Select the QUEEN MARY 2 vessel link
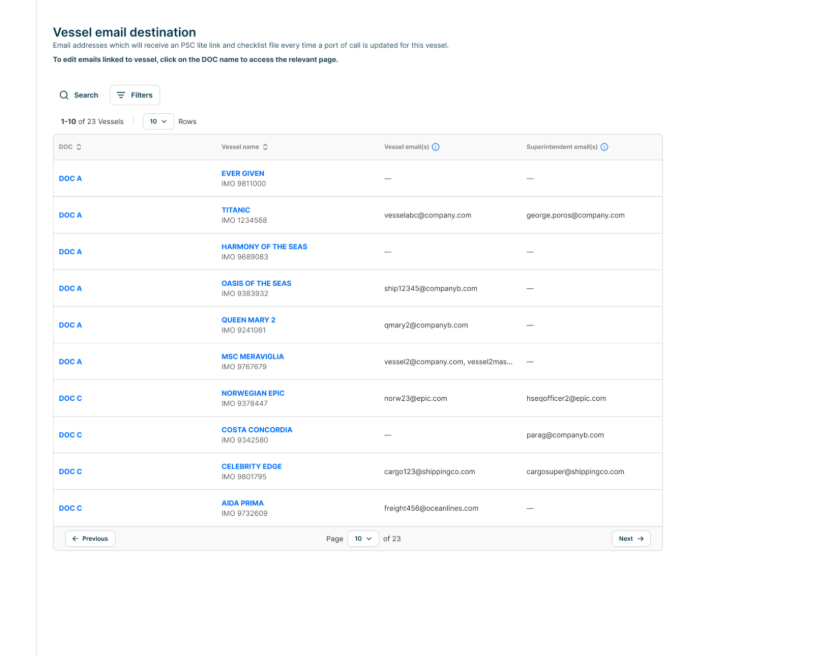 (248, 320)
